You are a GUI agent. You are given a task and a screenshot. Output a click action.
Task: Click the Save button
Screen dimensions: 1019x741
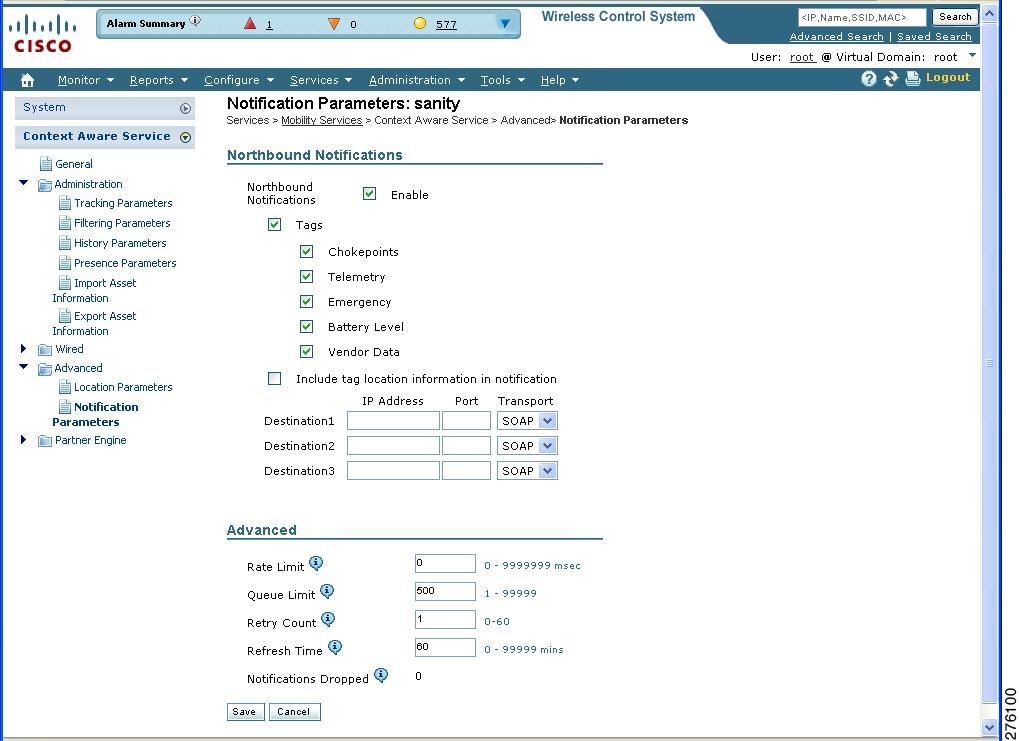[x=245, y=712]
